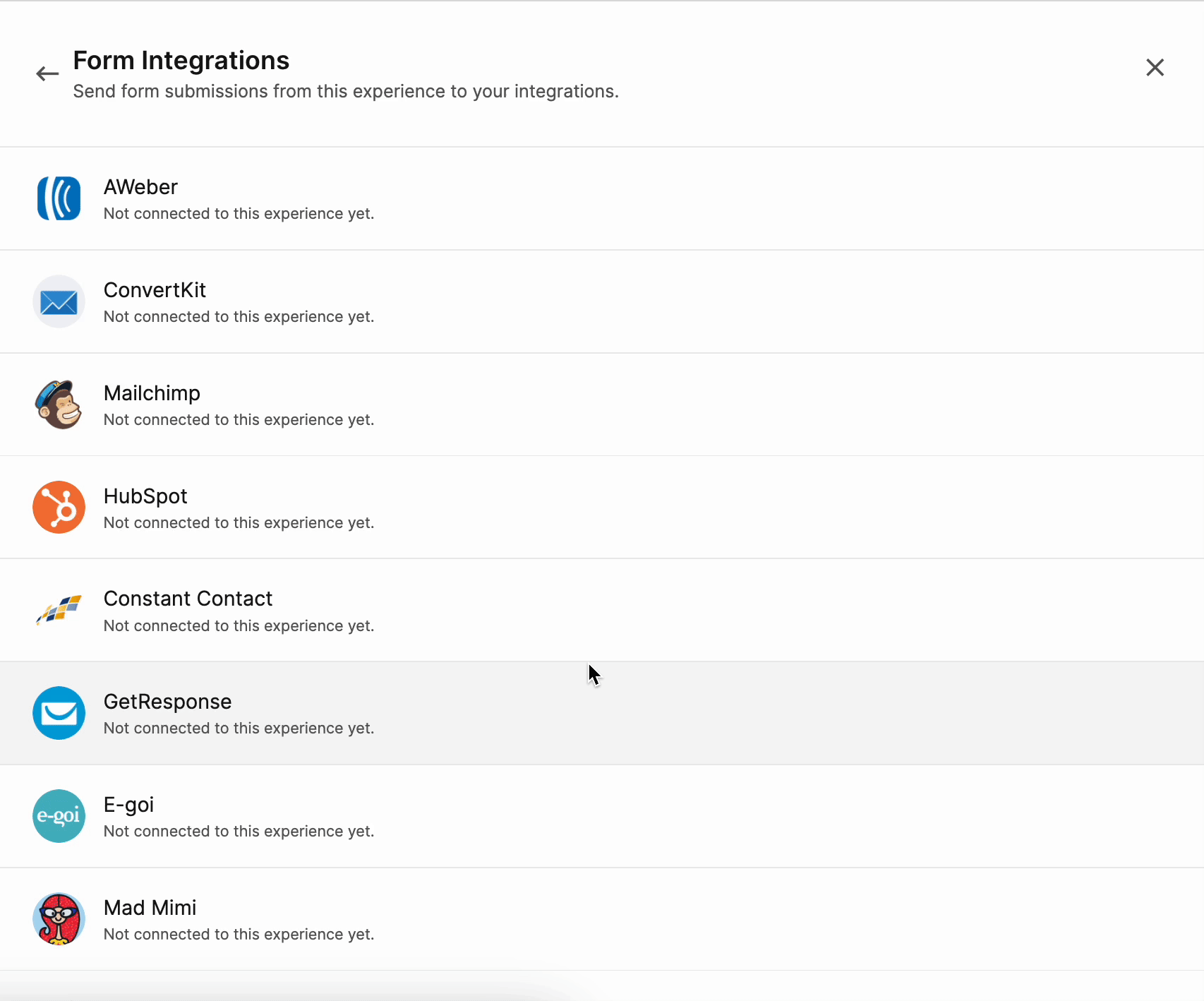The image size is (1204, 1001).
Task: Click the back arrow at the top
Action: pos(47,73)
